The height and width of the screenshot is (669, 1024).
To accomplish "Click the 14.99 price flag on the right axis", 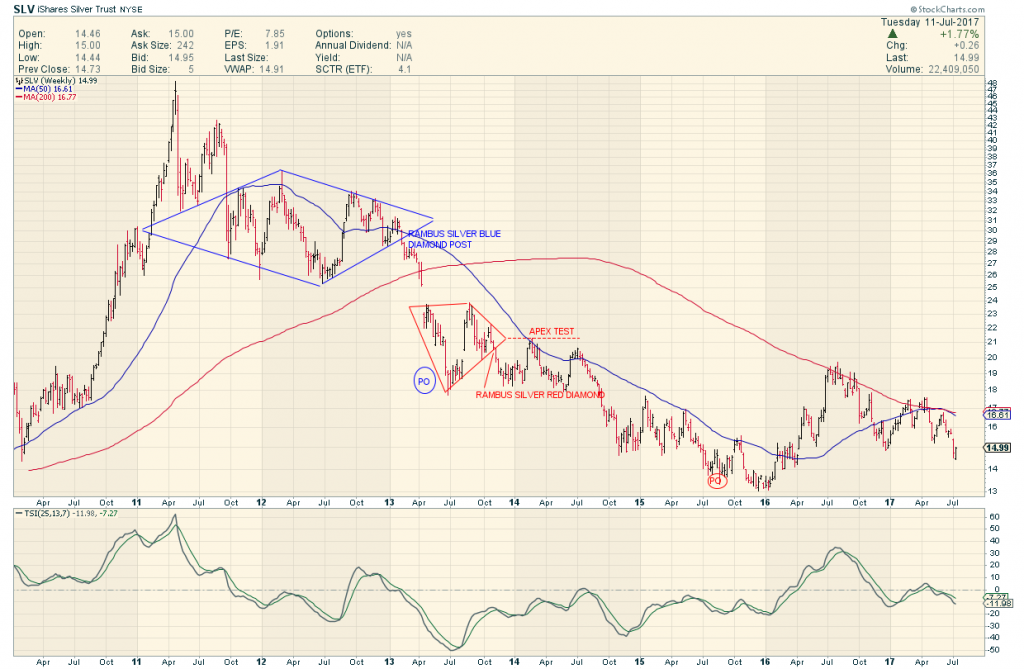I will pyautogui.click(x=998, y=448).
